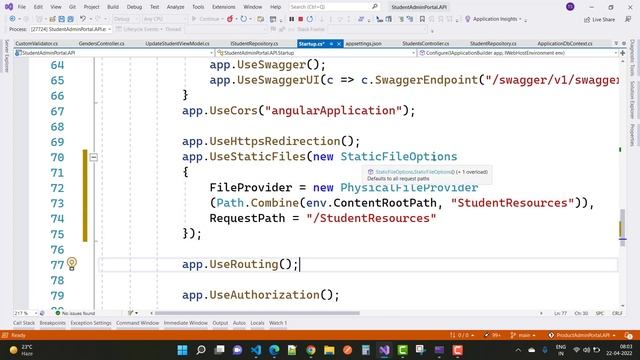Click the git changes 0 / 0 indicator

click(x=462, y=335)
